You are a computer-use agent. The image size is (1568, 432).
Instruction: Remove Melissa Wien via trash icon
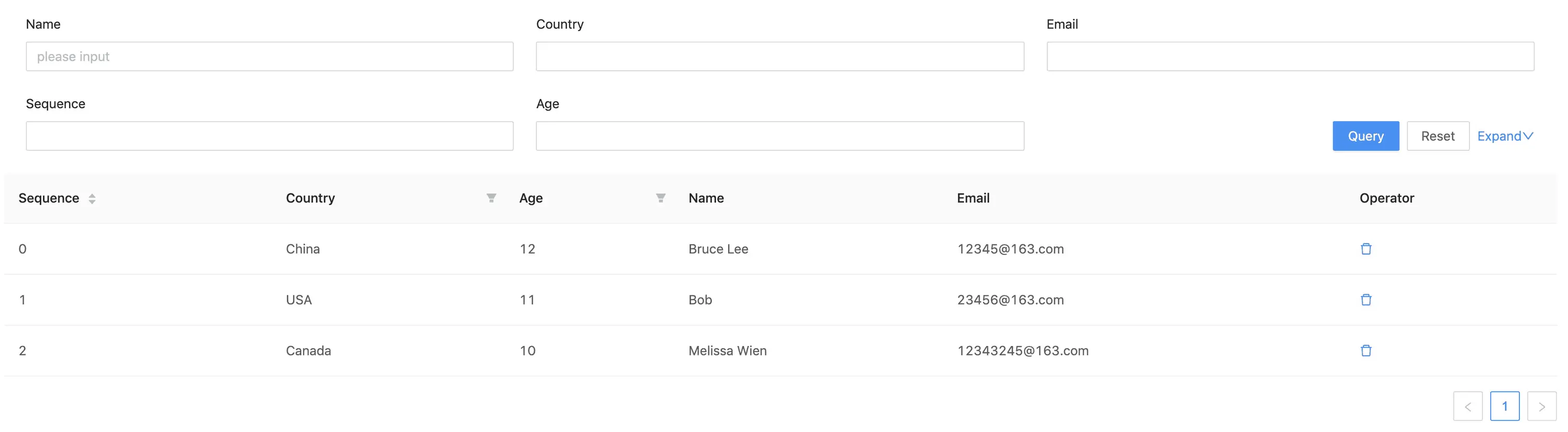click(x=1365, y=351)
